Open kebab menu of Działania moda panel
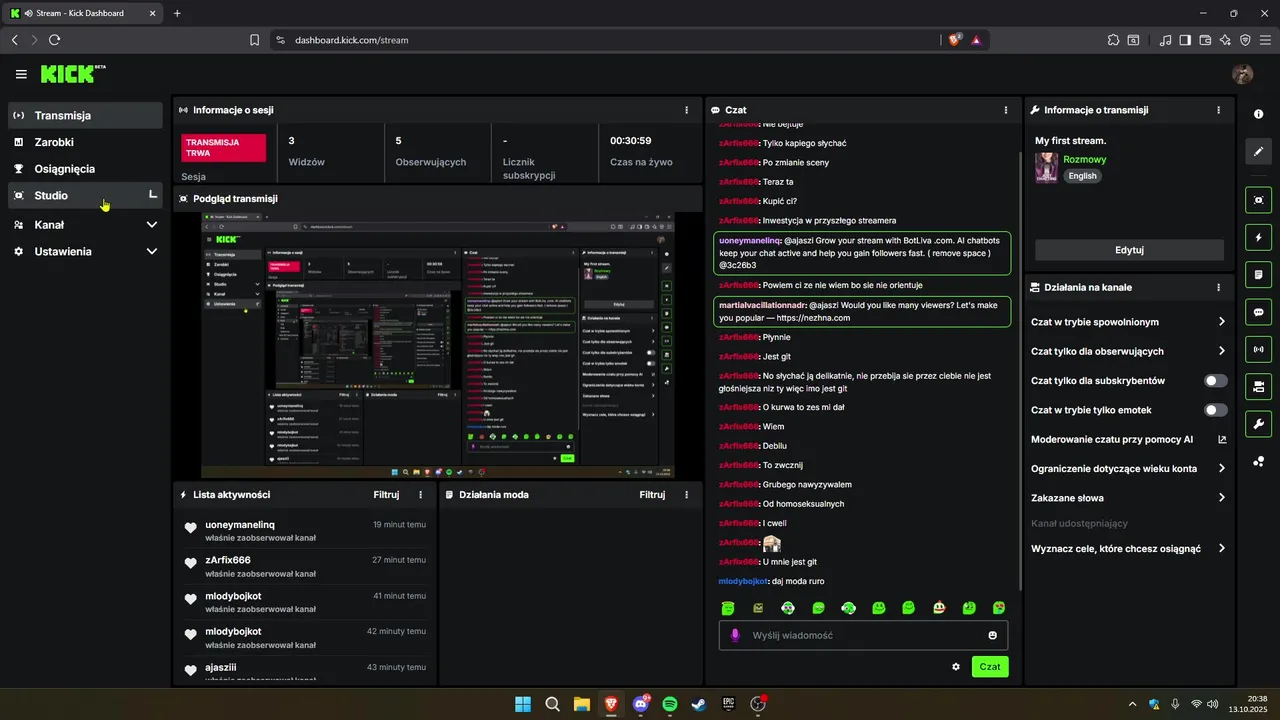Image resolution: width=1280 pixels, height=720 pixels. coord(686,495)
